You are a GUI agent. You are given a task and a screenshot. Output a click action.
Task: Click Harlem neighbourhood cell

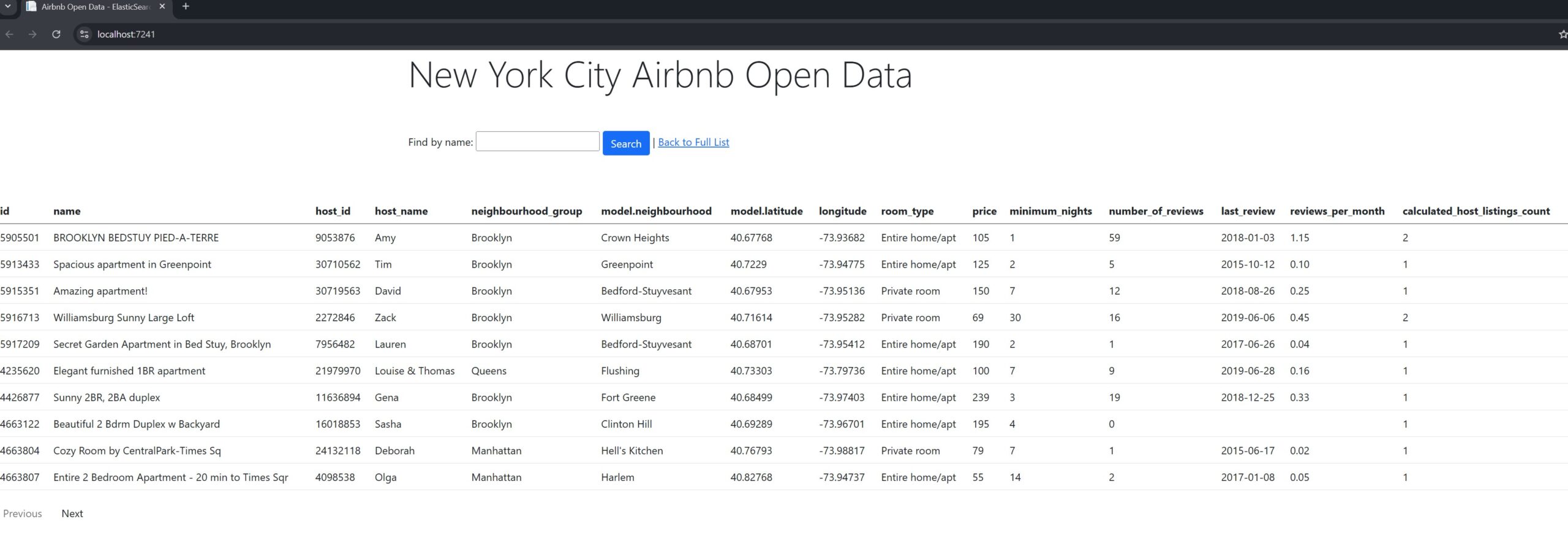point(617,477)
